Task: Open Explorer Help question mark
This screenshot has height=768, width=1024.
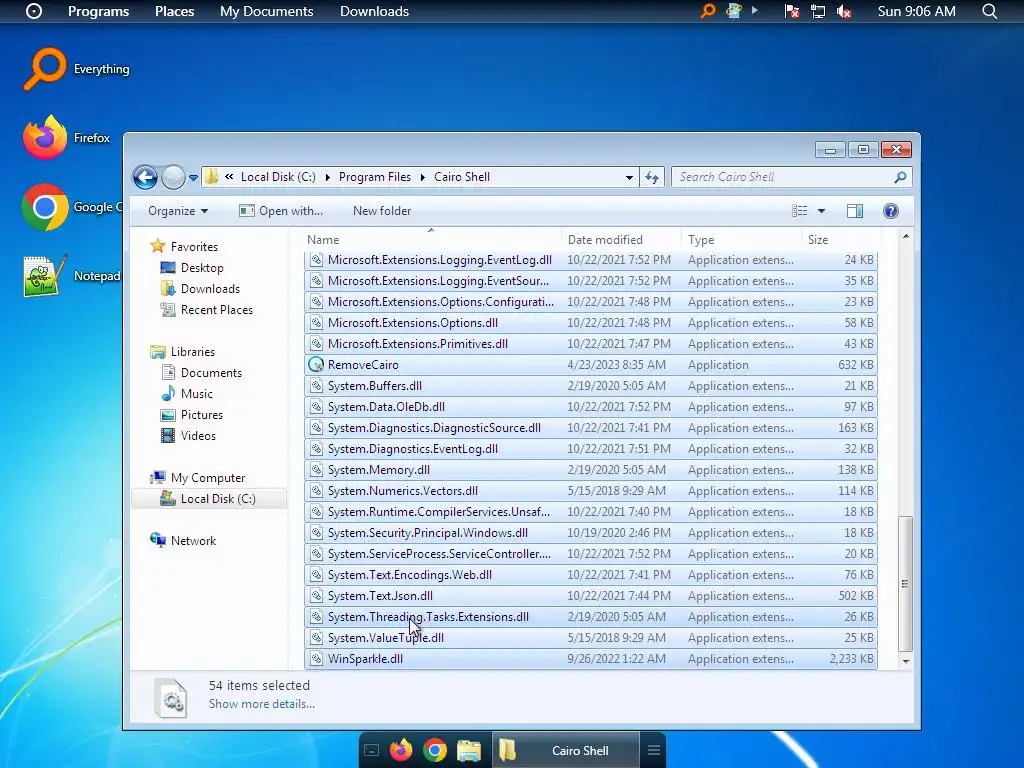Action: (x=891, y=211)
